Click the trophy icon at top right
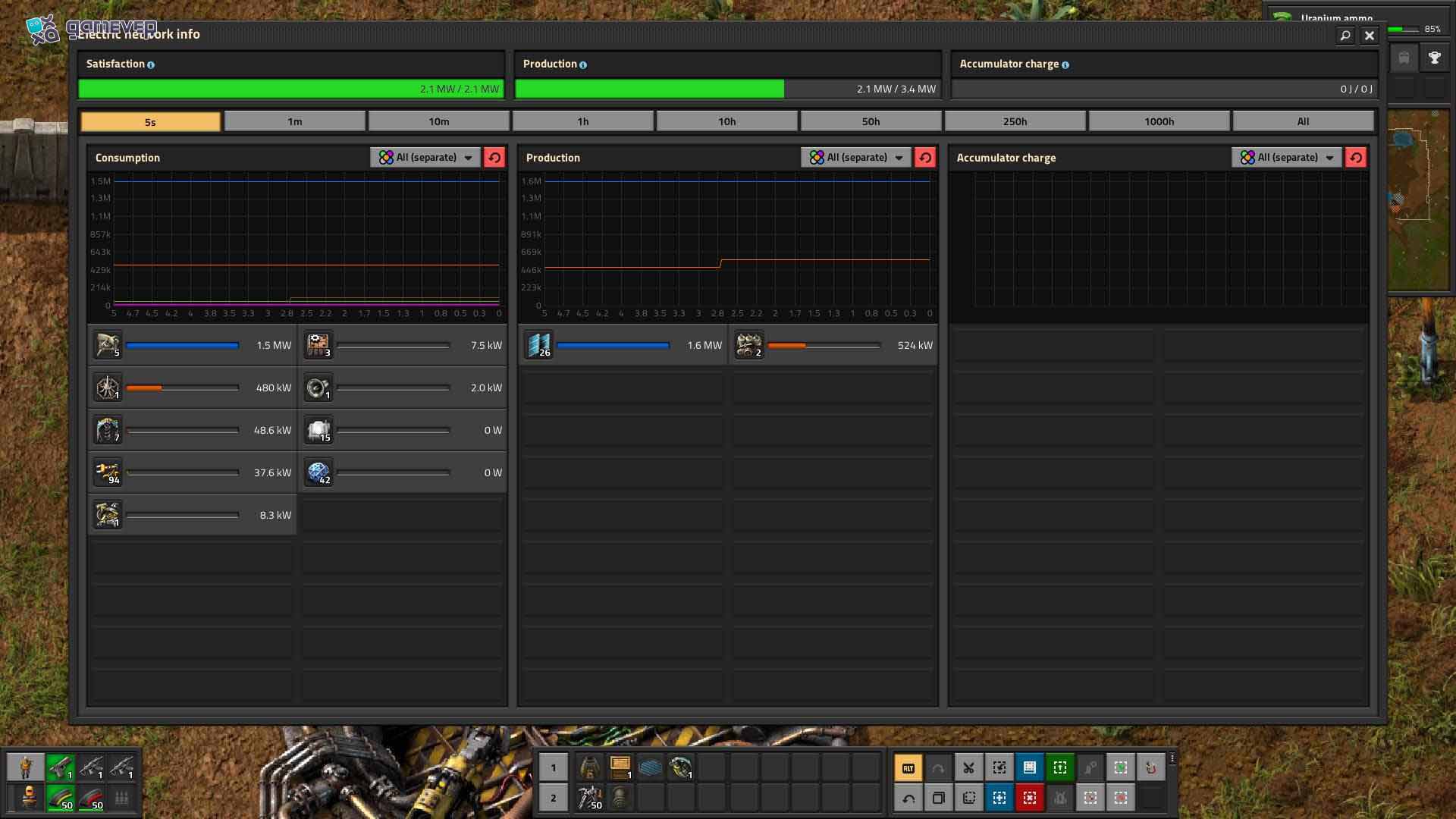This screenshot has height=819, width=1456. [1434, 58]
